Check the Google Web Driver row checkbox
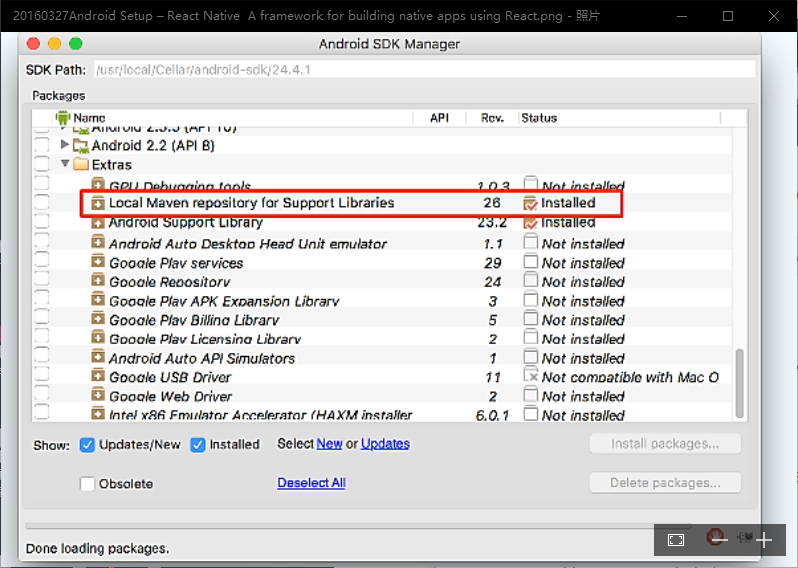 (42, 393)
